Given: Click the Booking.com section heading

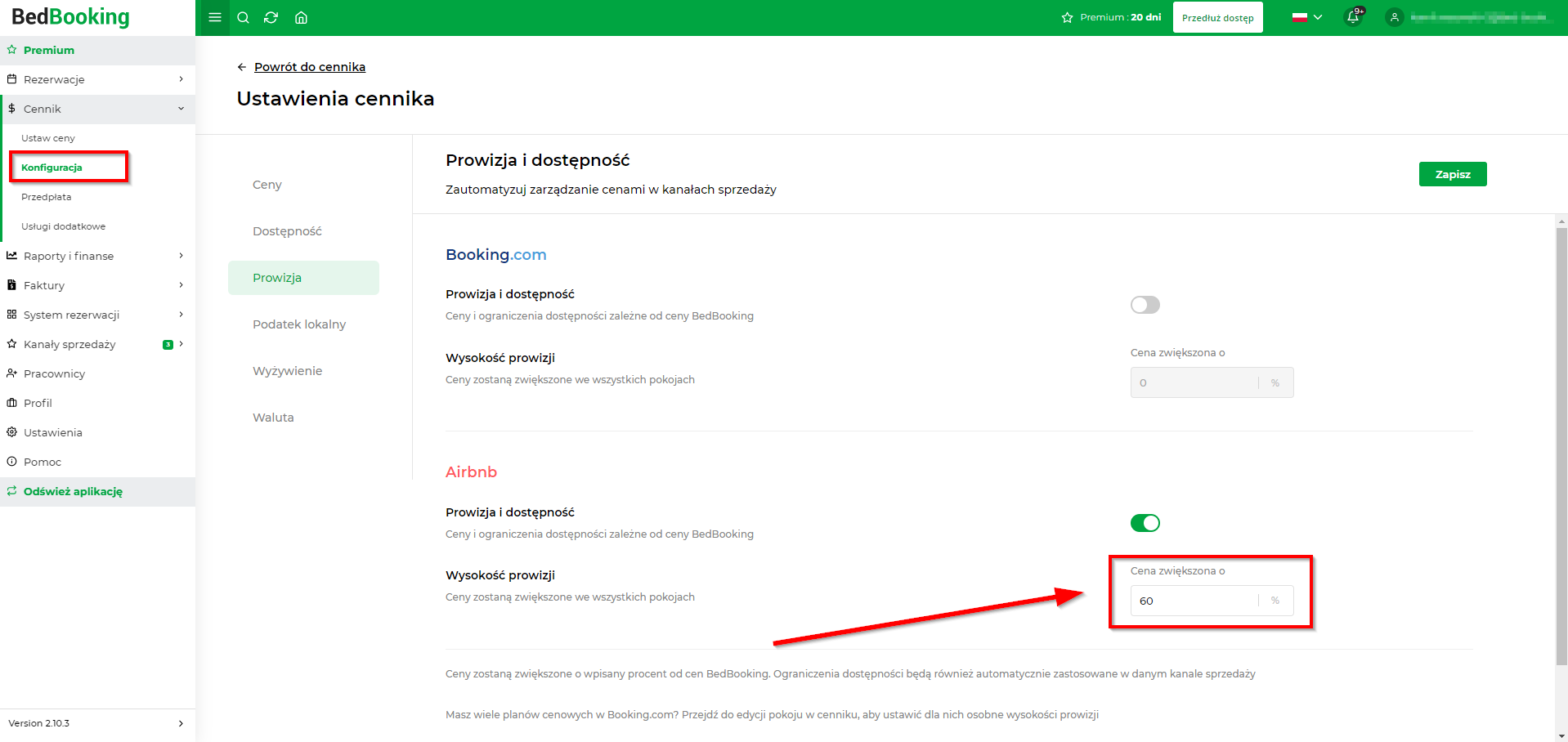Looking at the screenshot, I should pos(495,255).
